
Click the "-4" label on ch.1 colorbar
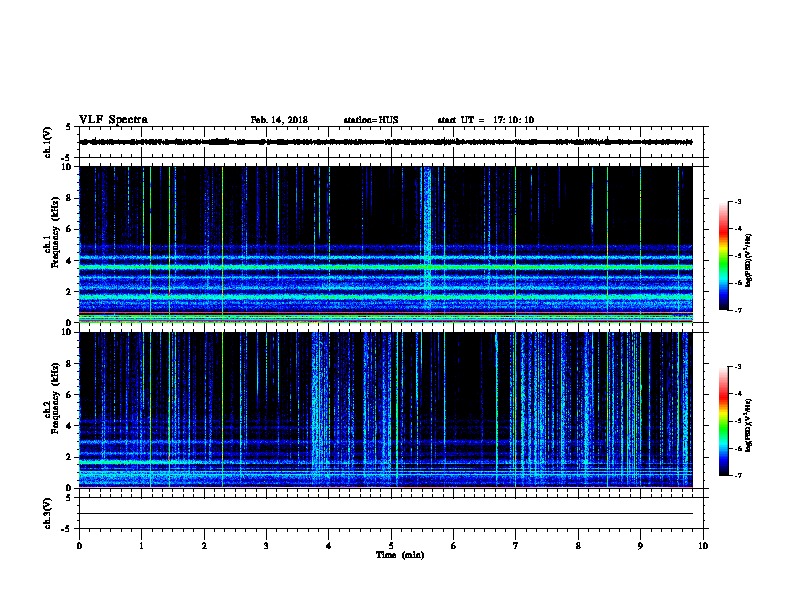(x=737, y=229)
